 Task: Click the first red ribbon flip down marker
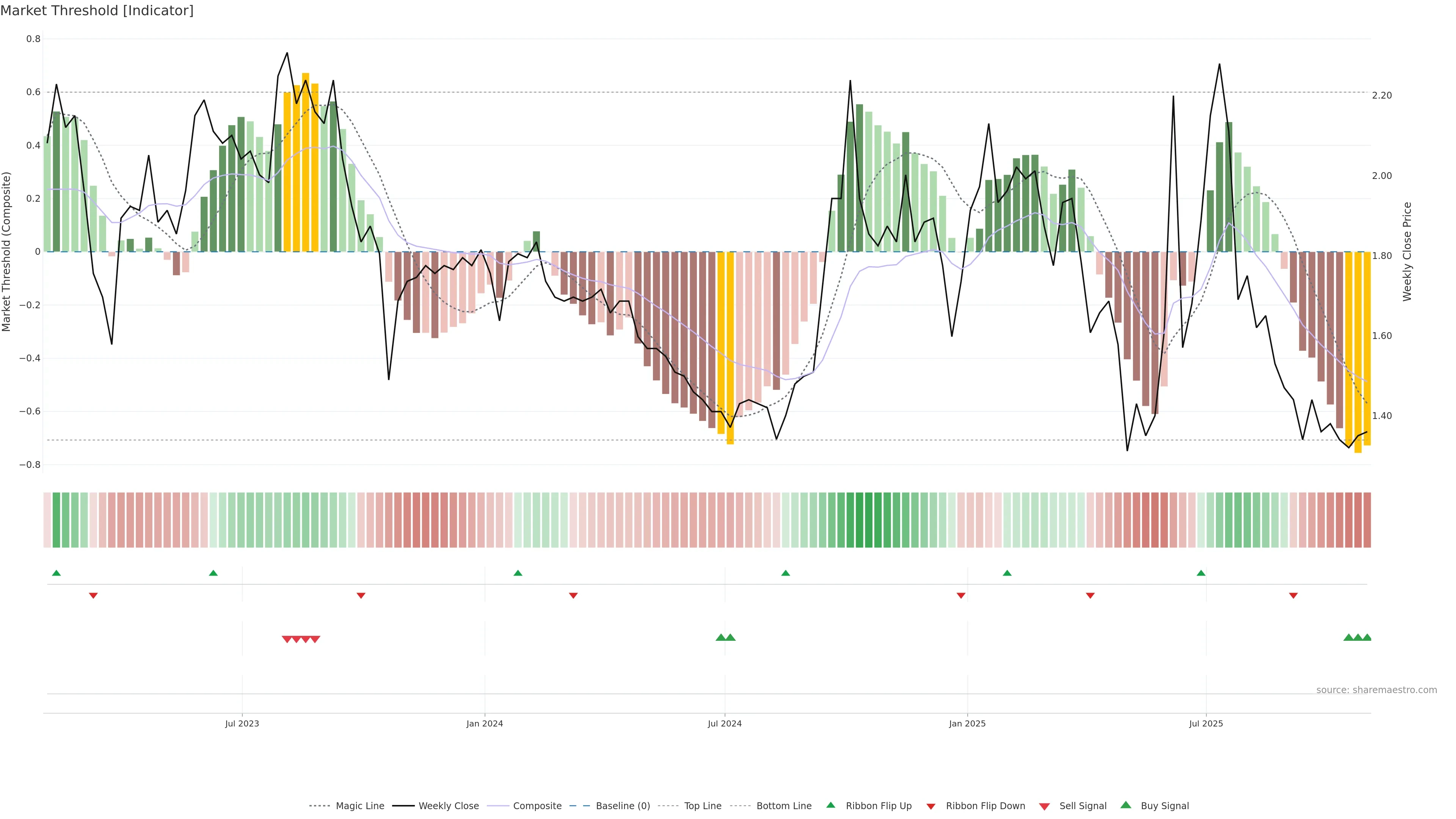(93, 596)
